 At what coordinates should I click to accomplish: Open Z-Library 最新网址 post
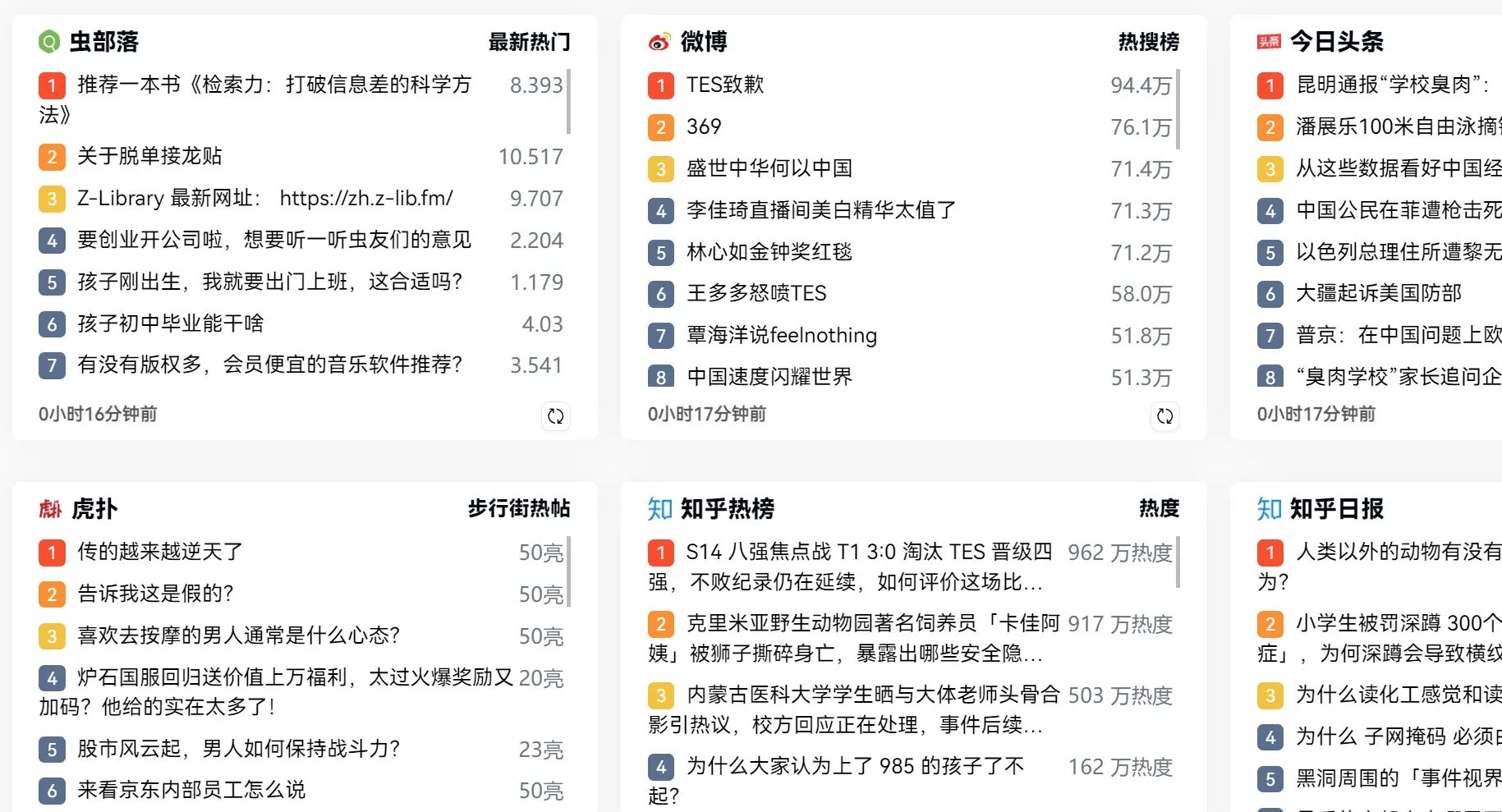265,198
